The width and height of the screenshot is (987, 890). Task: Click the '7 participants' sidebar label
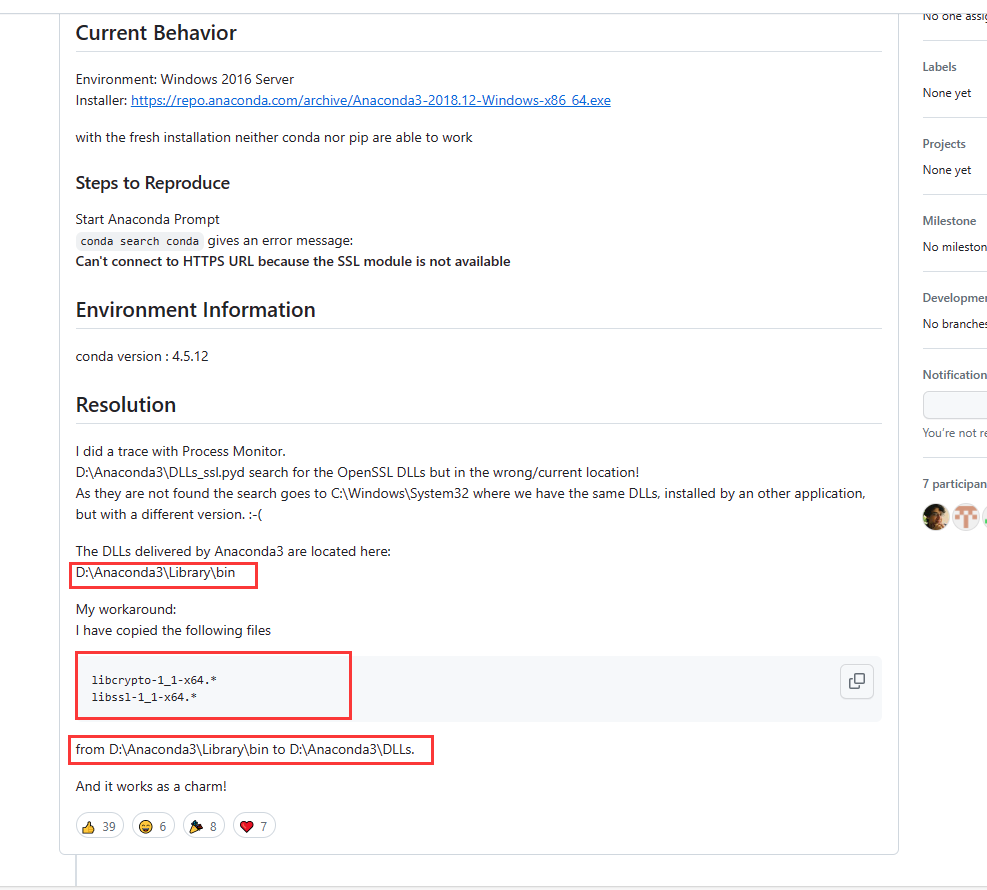point(954,484)
